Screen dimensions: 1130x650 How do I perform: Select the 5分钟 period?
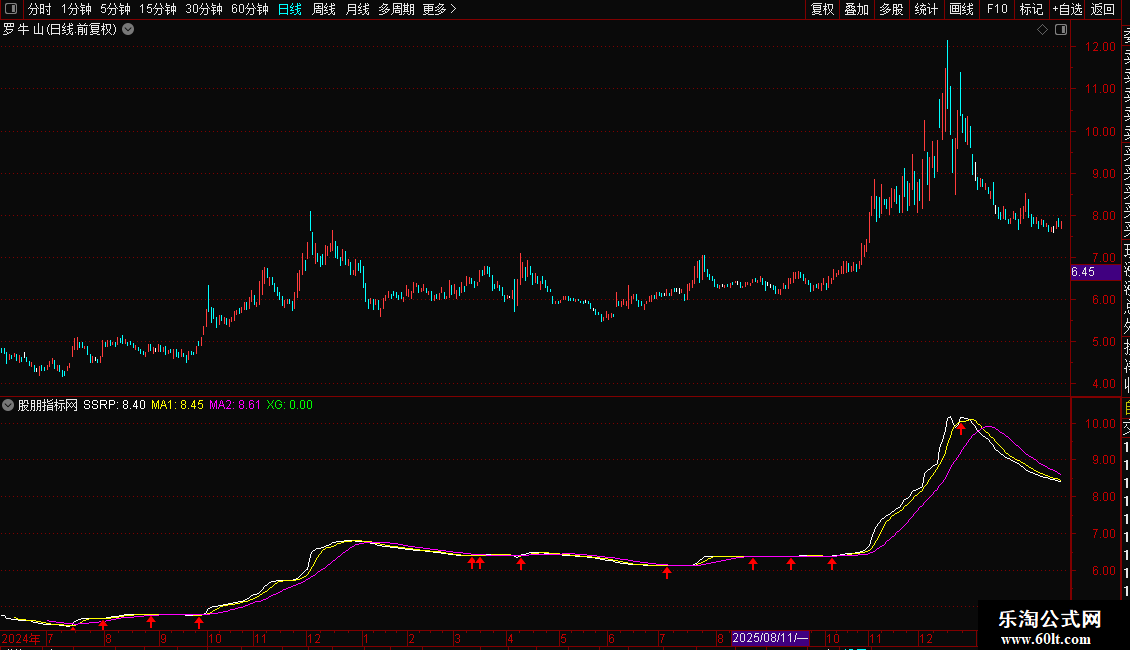point(115,9)
